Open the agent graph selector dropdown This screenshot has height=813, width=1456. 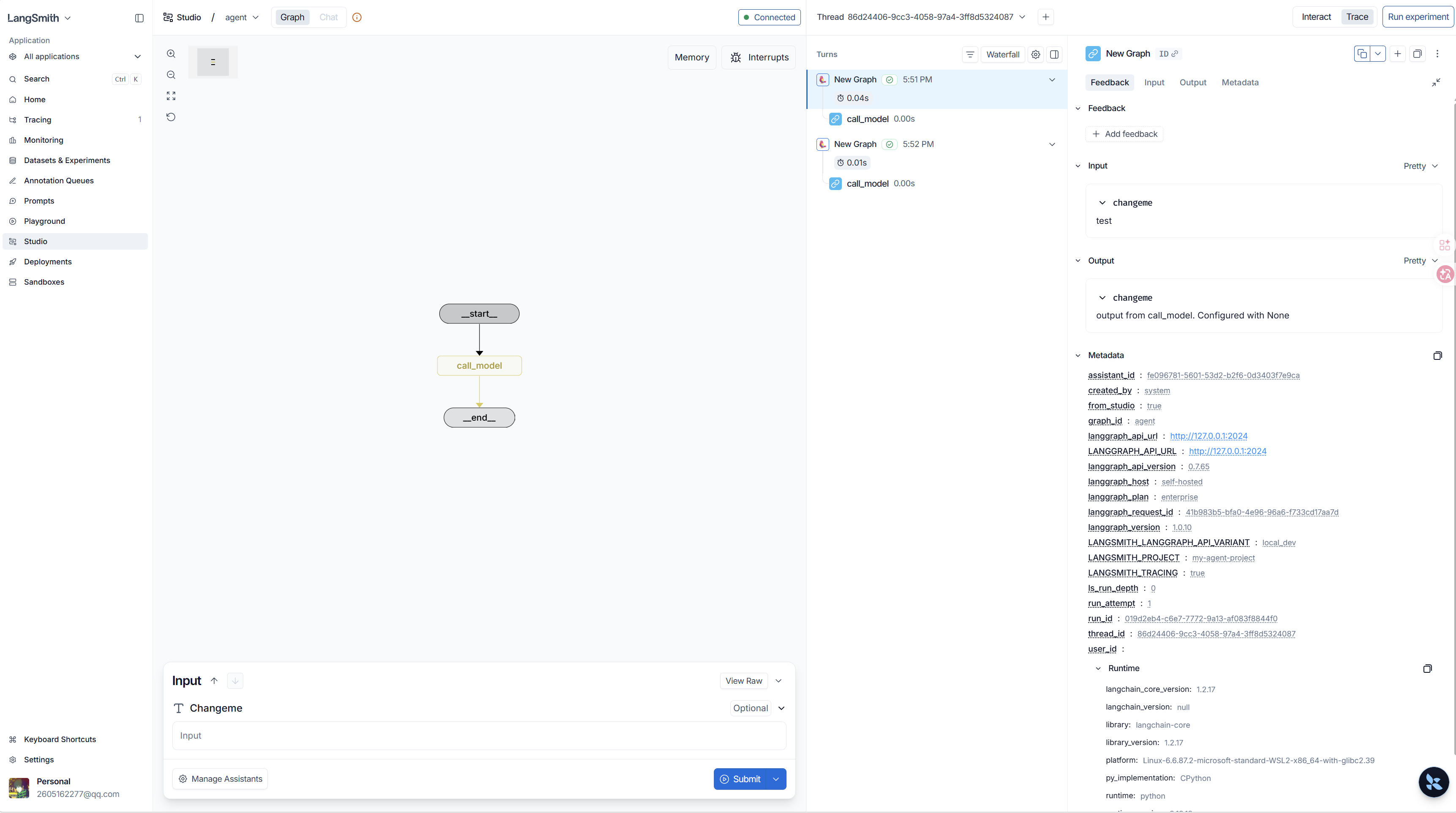[x=242, y=17]
